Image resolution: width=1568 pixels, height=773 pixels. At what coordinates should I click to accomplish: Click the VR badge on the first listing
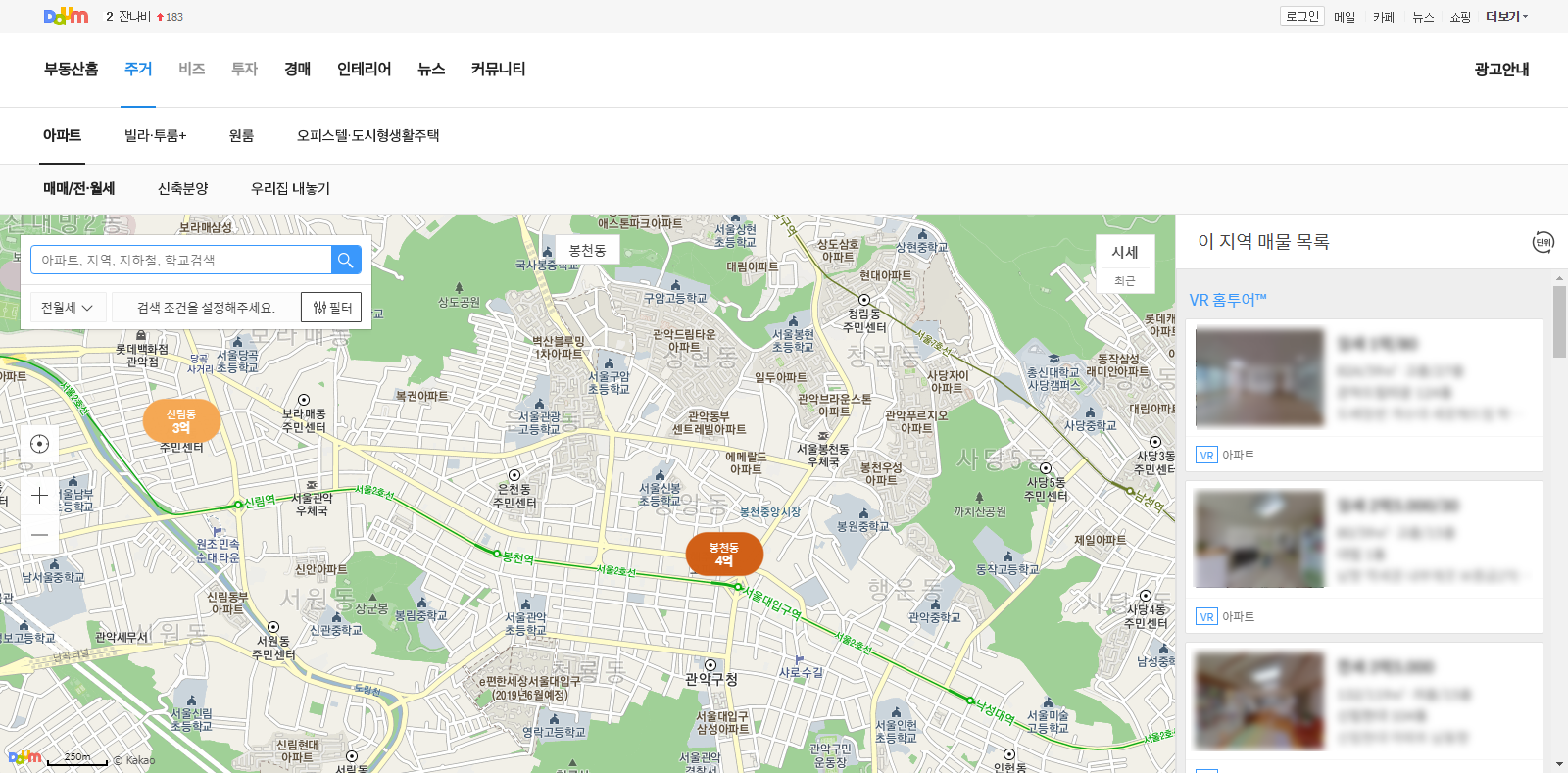(1206, 455)
